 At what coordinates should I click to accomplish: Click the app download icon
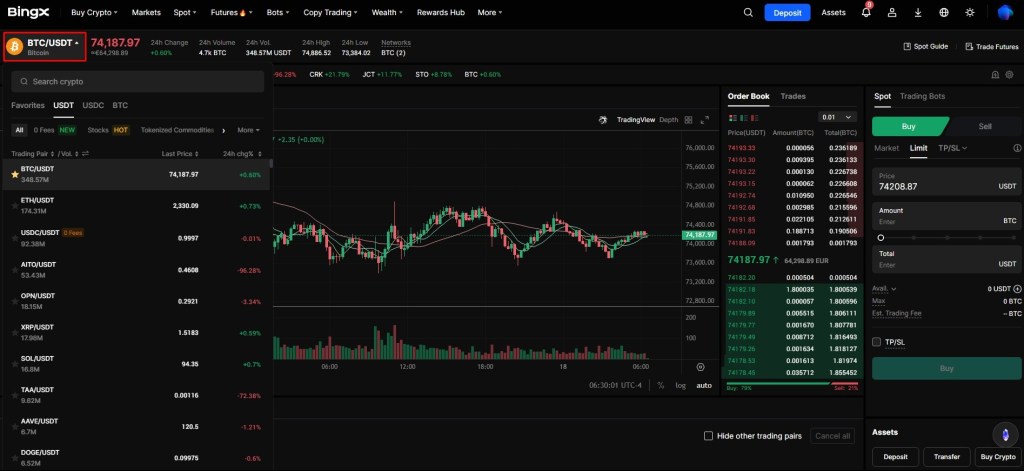point(918,12)
